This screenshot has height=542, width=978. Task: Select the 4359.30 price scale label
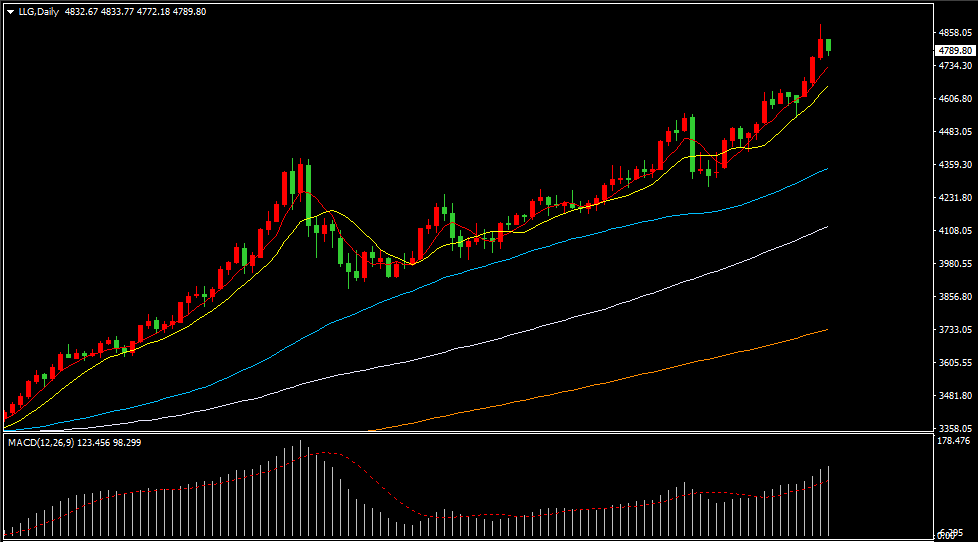pyautogui.click(x=955, y=165)
